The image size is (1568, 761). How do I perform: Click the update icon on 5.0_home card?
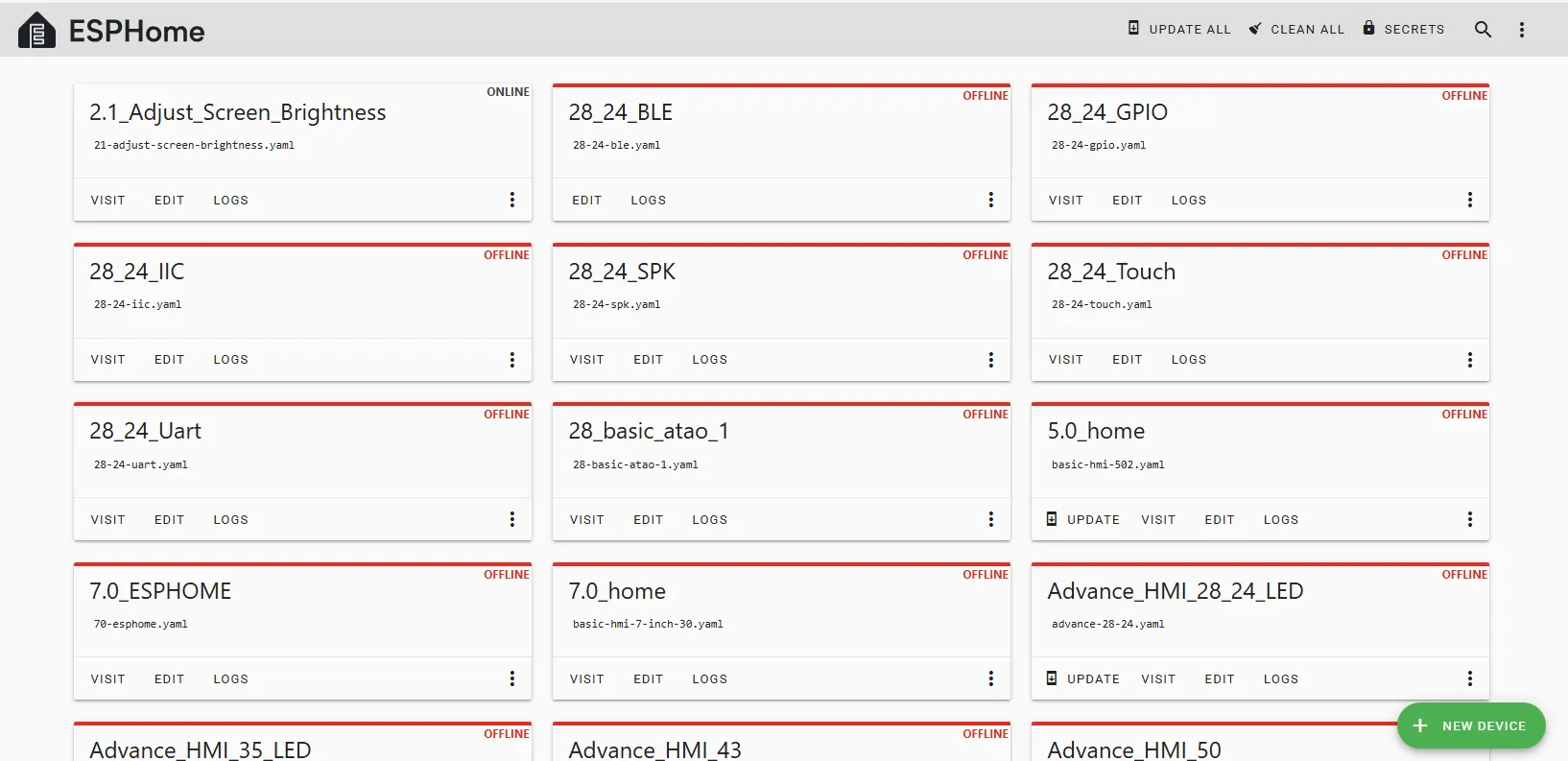point(1052,519)
